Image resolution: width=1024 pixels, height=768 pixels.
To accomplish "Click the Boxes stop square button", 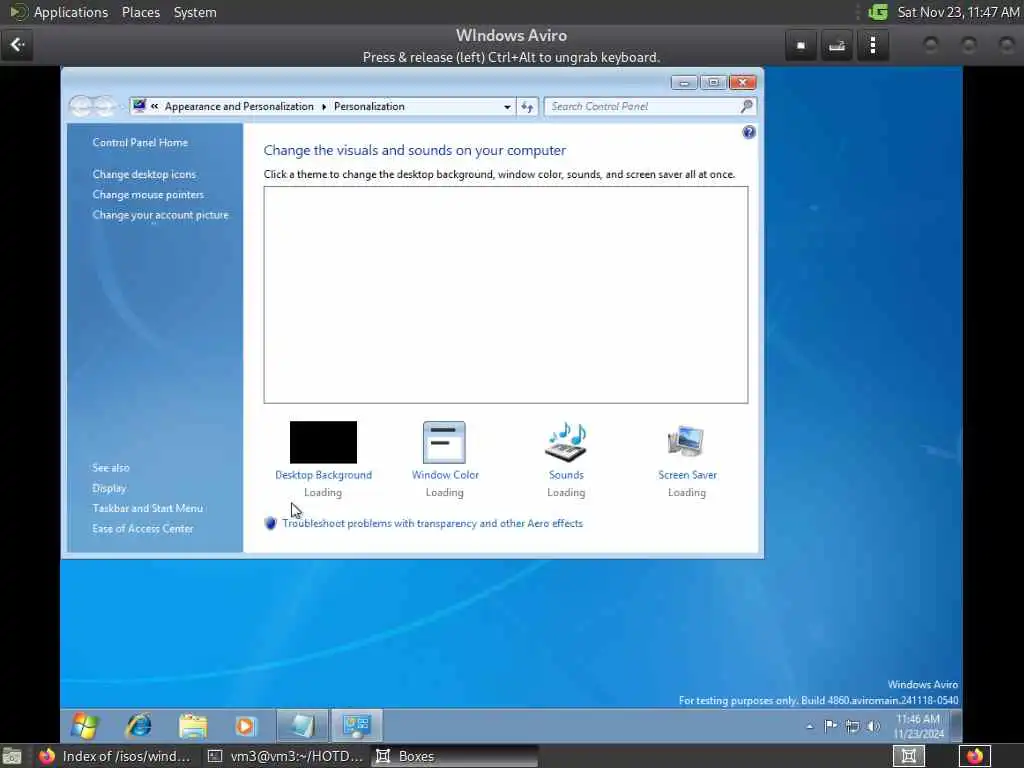I will click(801, 45).
